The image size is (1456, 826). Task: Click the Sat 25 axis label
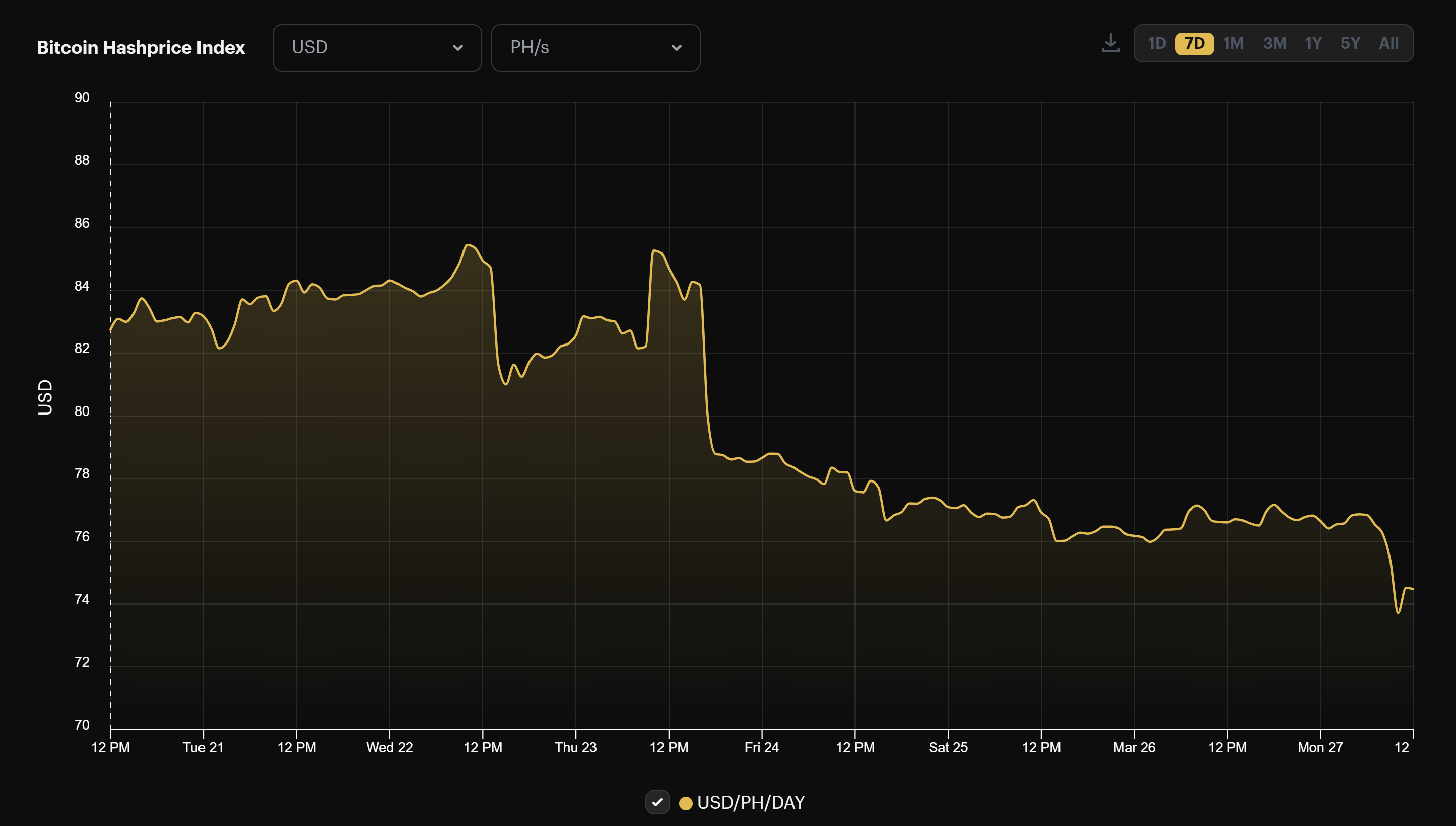(x=948, y=748)
